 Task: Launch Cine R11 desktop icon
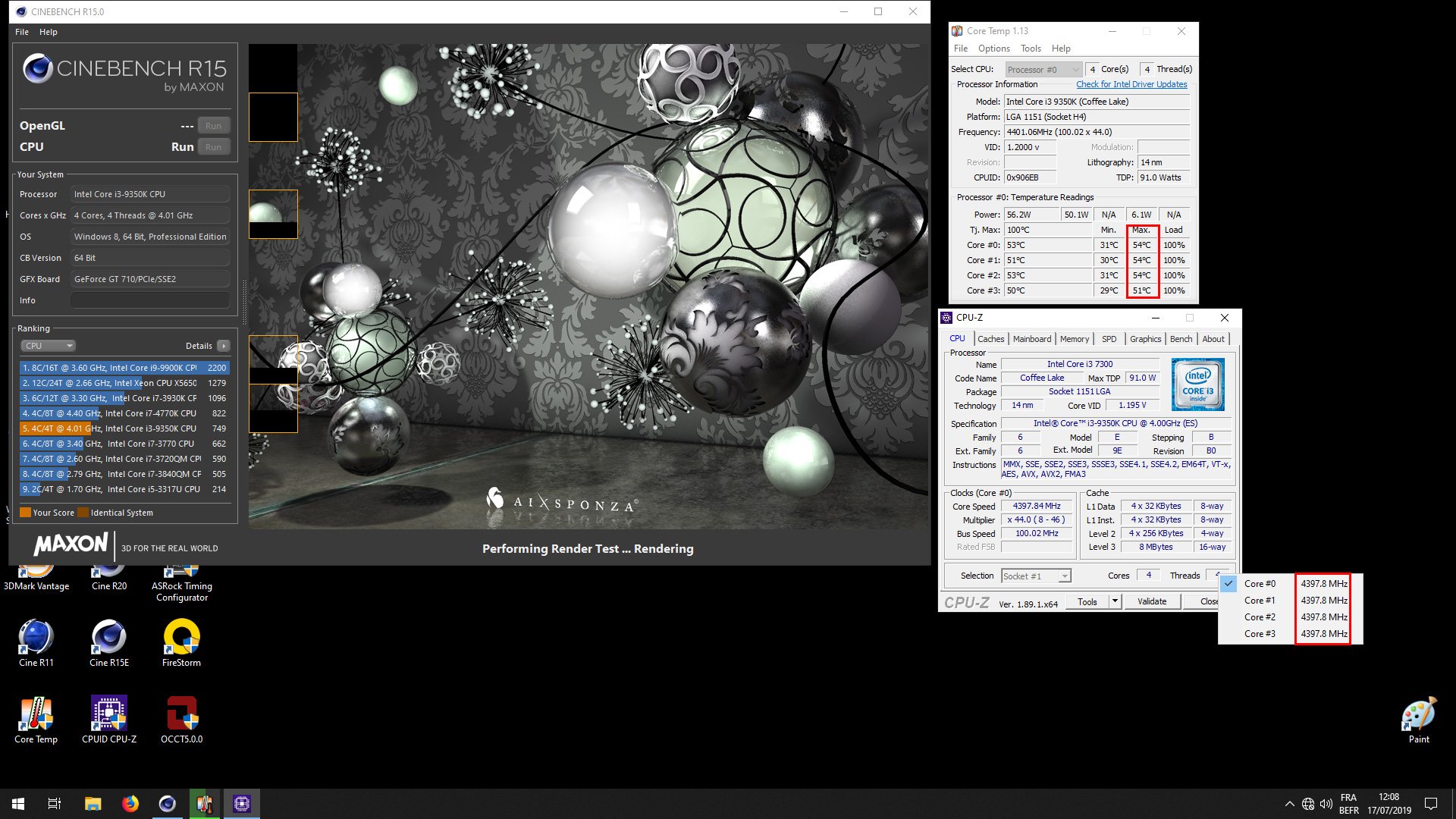point(36,644)
